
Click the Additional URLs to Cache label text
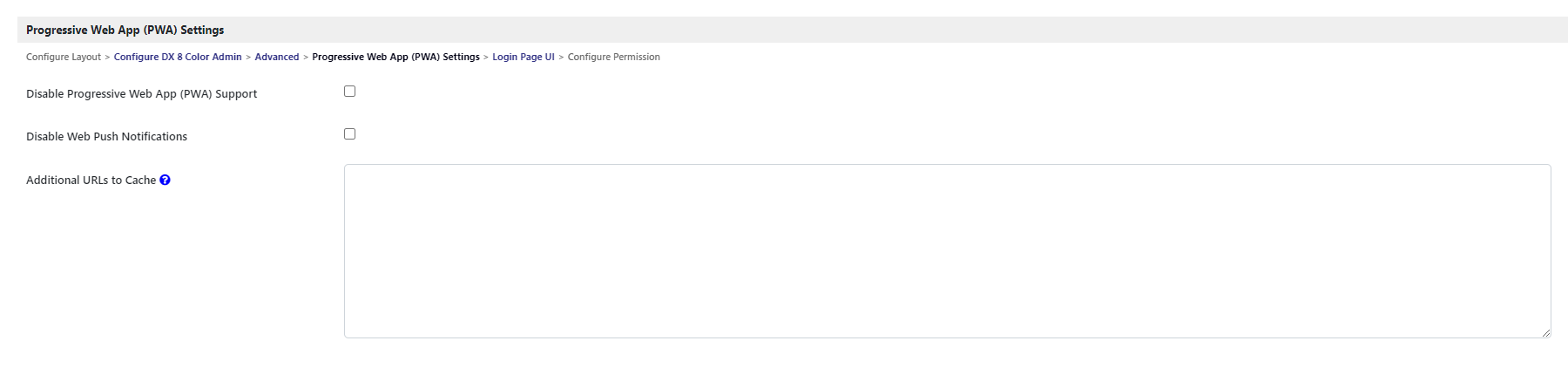(91, 181)
